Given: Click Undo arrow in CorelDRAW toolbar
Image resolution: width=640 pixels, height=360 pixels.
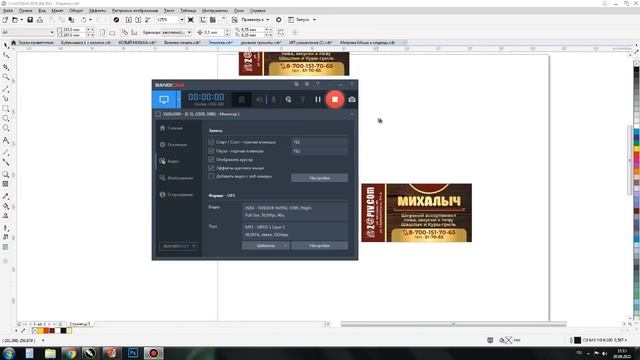Looking at the screenshot, I should (x=83, y=20).
